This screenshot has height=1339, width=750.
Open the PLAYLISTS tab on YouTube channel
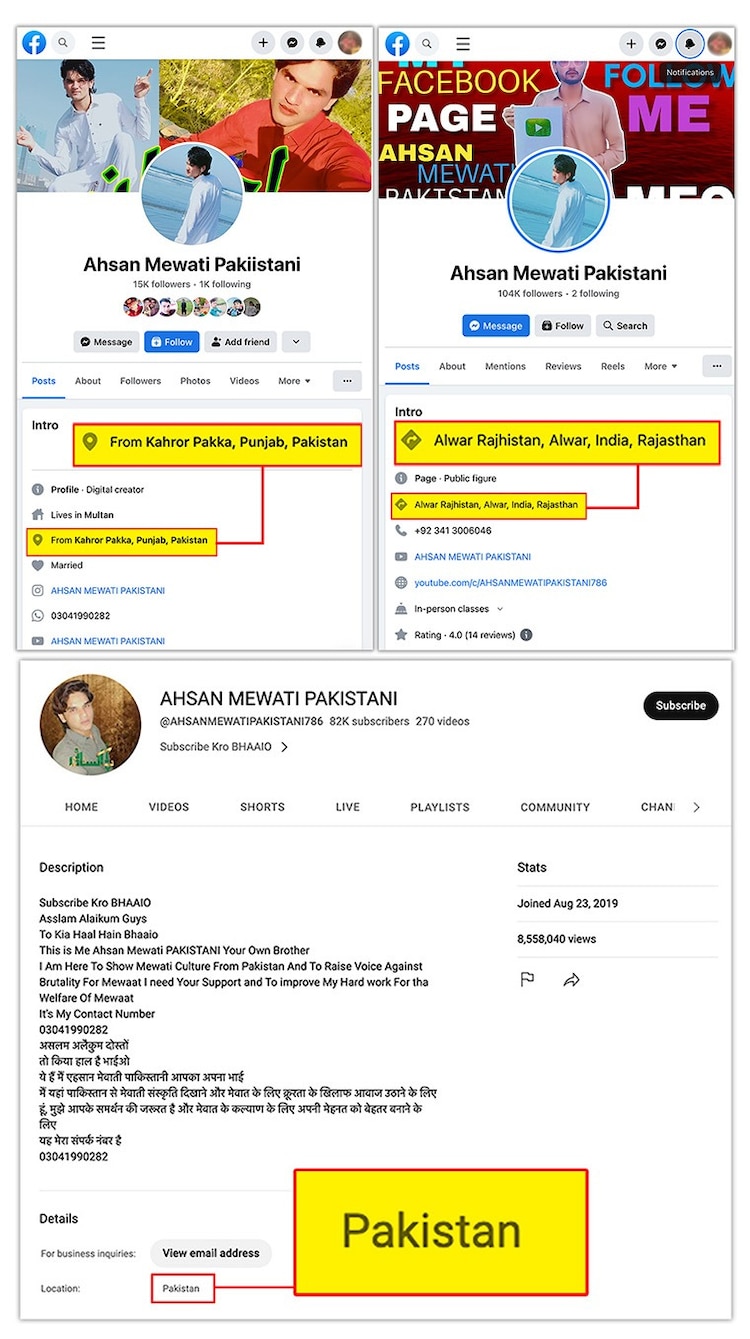point(439,807)
